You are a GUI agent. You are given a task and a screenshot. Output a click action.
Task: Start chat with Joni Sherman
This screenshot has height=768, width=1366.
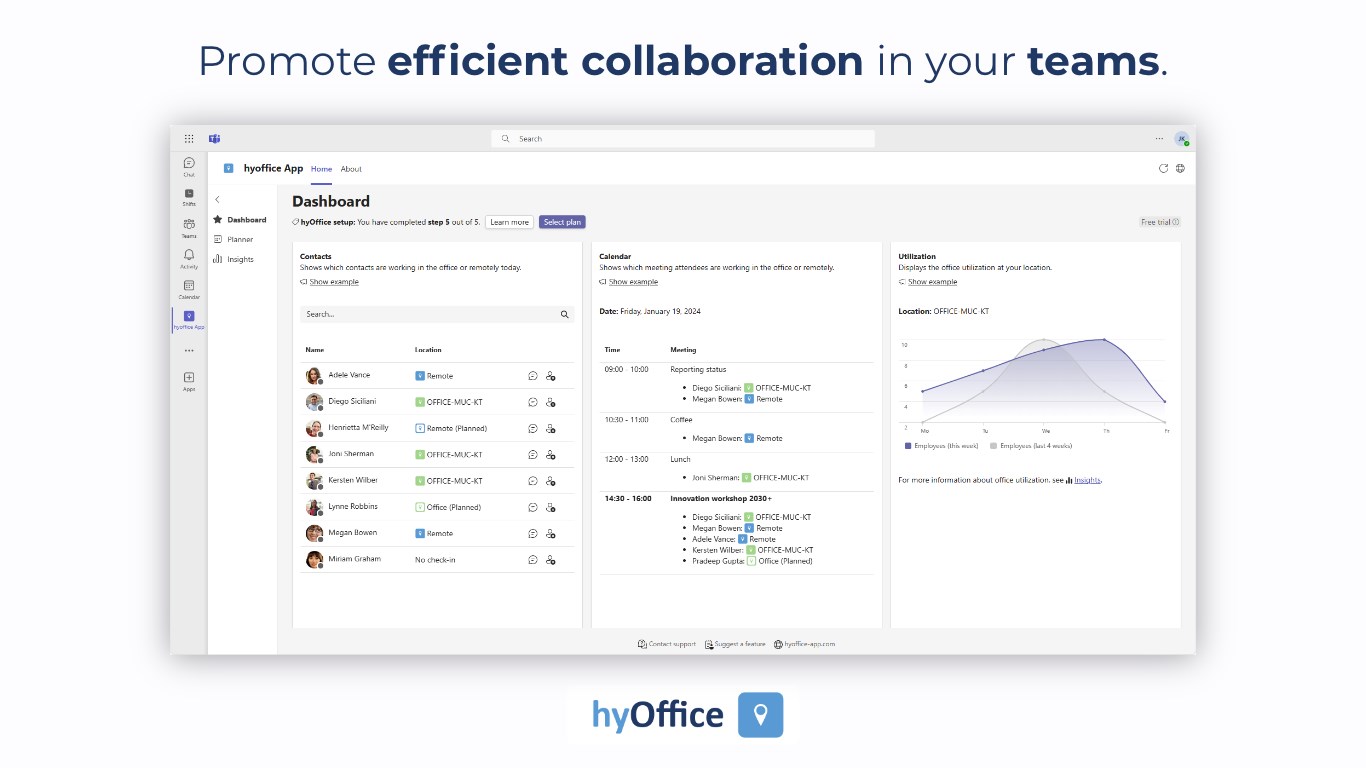click(x=533, y=454)
